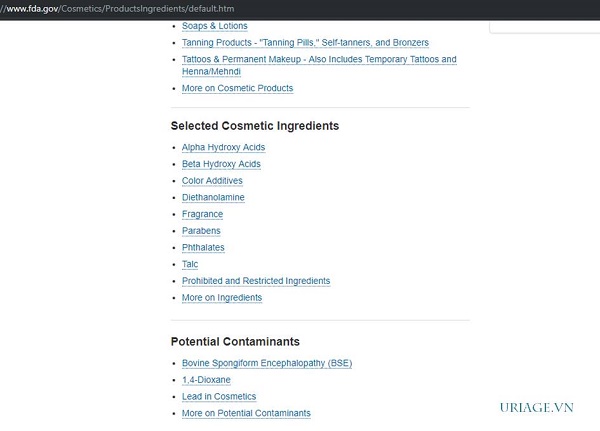Open the Parabens link
This screenshot has height=431, width=600.
click(x=201, y=231)
